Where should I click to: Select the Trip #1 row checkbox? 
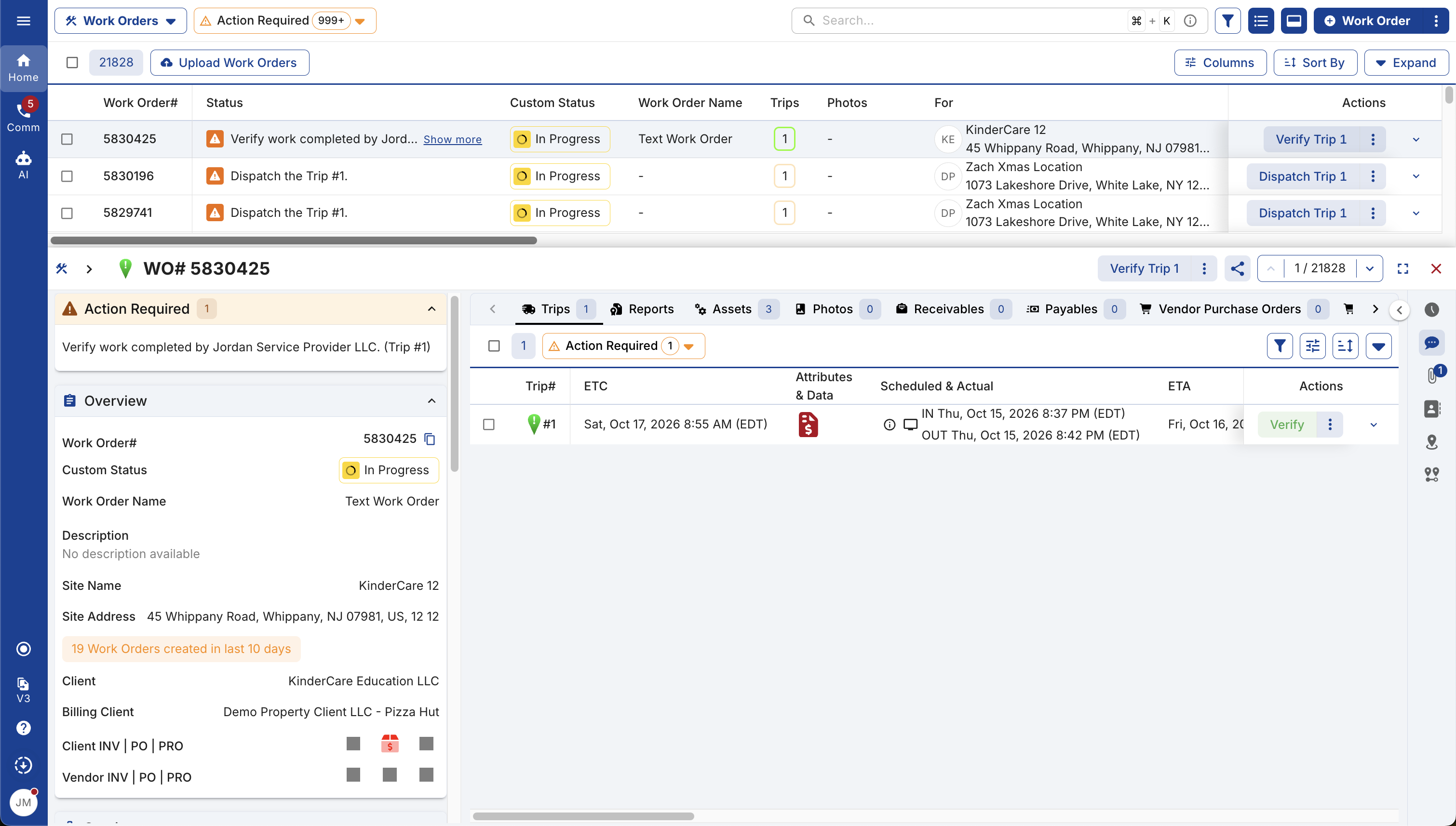(x=488, y=425)
